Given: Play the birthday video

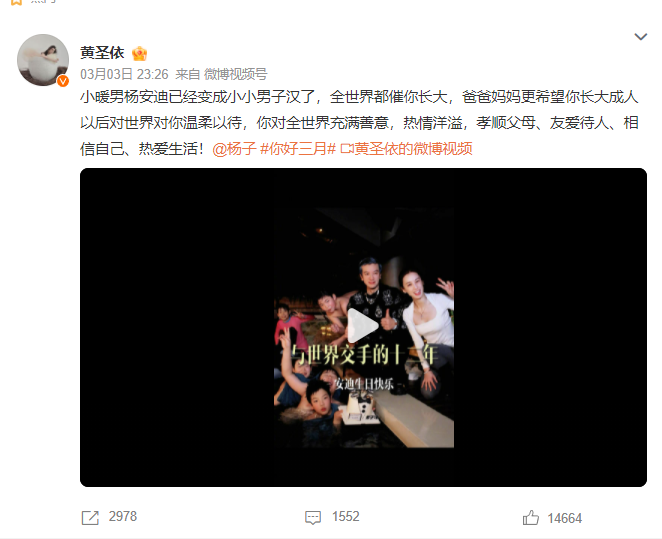Looking at the screenshot, I should coord(363,325).
